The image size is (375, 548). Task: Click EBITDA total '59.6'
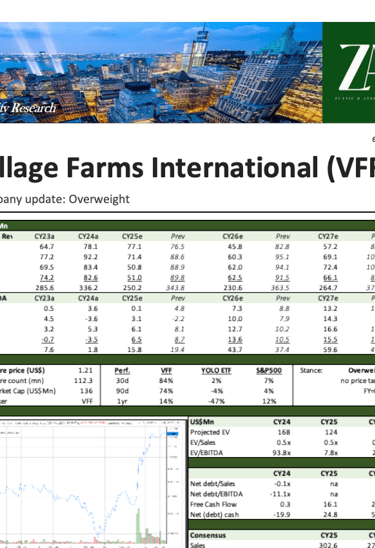[x=330, y=349]
